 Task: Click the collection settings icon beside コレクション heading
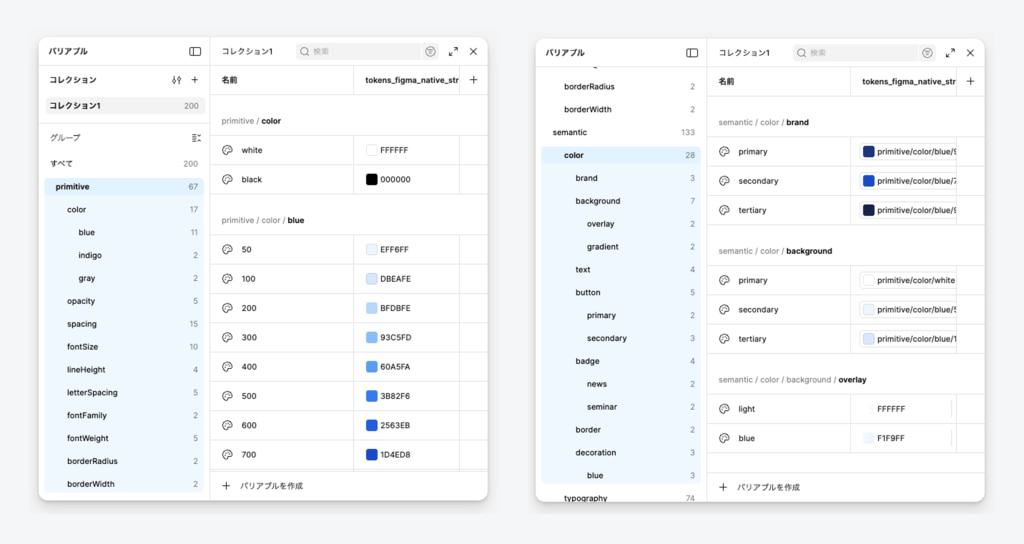tap(176, 80)
